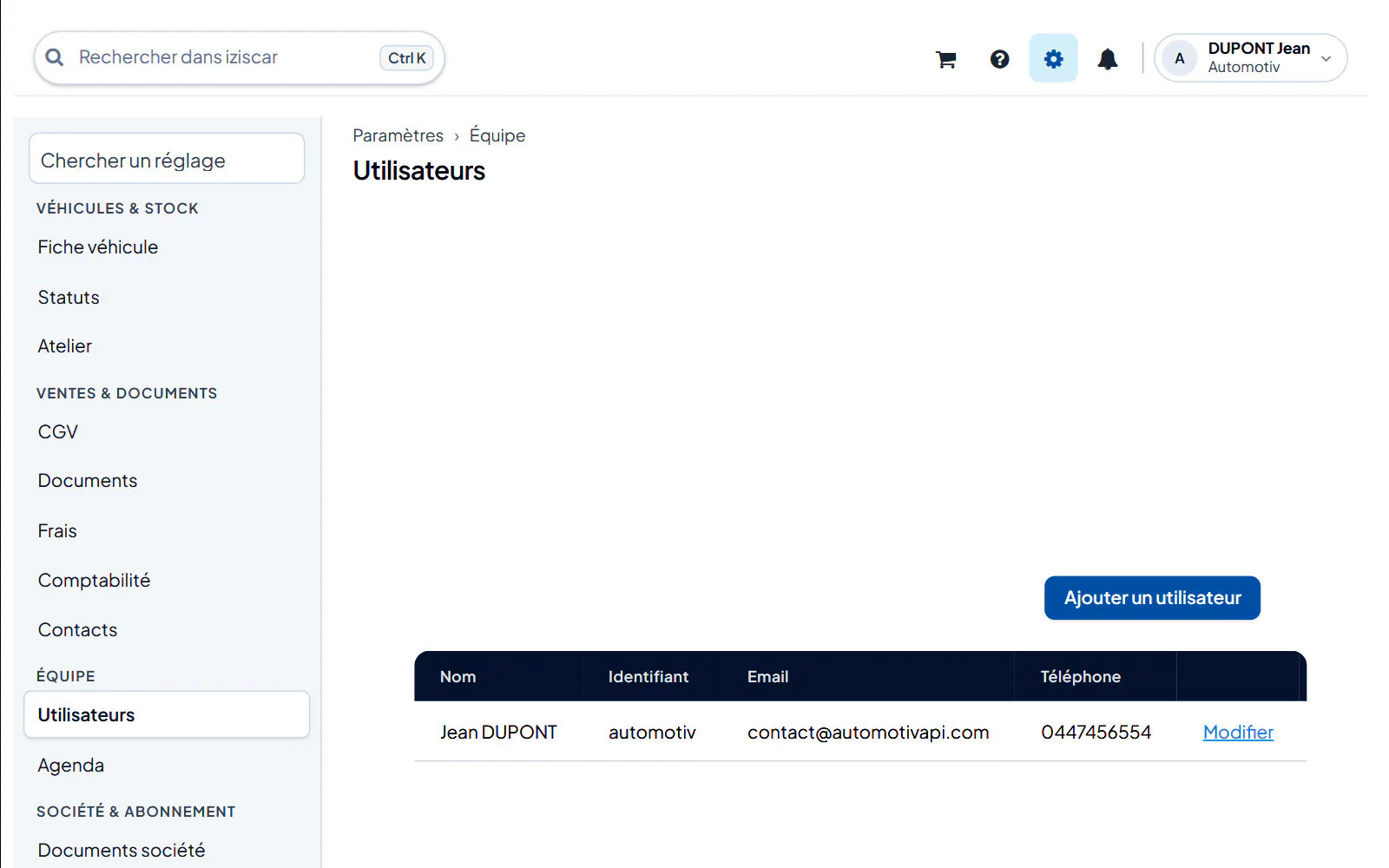The height and width of the screenshot is (868, 1389).
Task: Click the Paramètres breadcrumb
Action: 398,135
